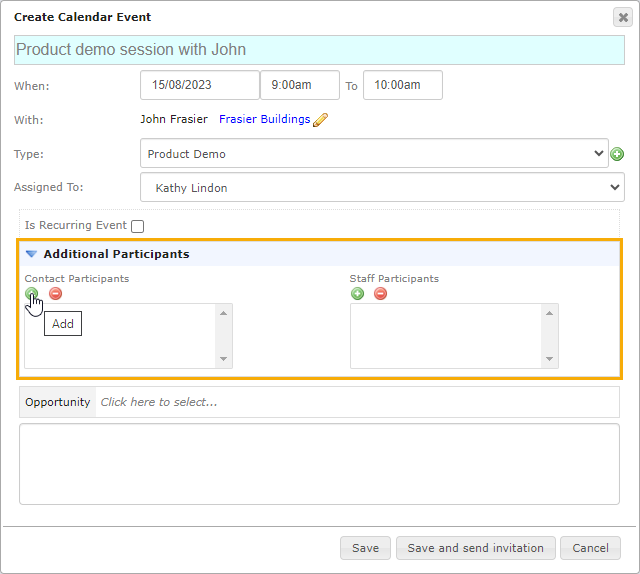The height and width of the screenshot is (574, 640).
Task: Add a new event type with green plus
Action: coord(617,154)
